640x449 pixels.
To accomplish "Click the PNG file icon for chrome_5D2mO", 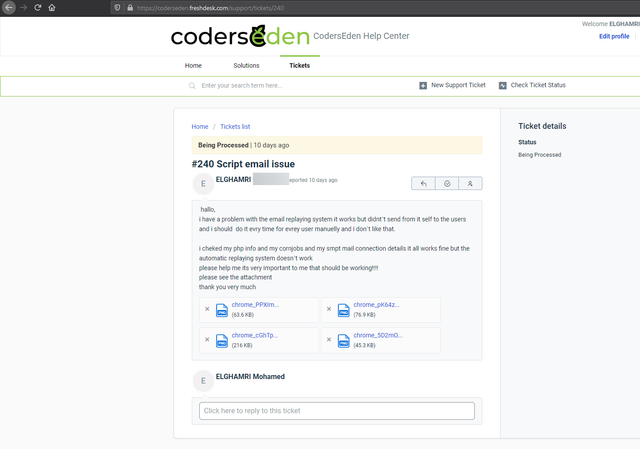I will click(x=344, y=341).
